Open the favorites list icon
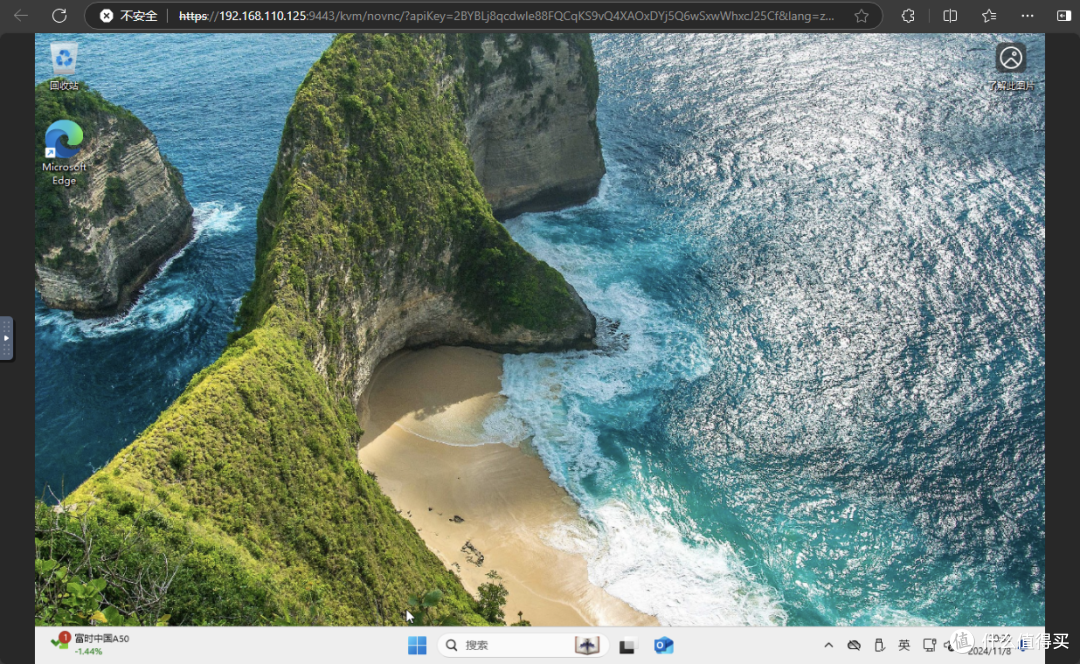Viewport: 1080px width, 664px height. point(989,16)
